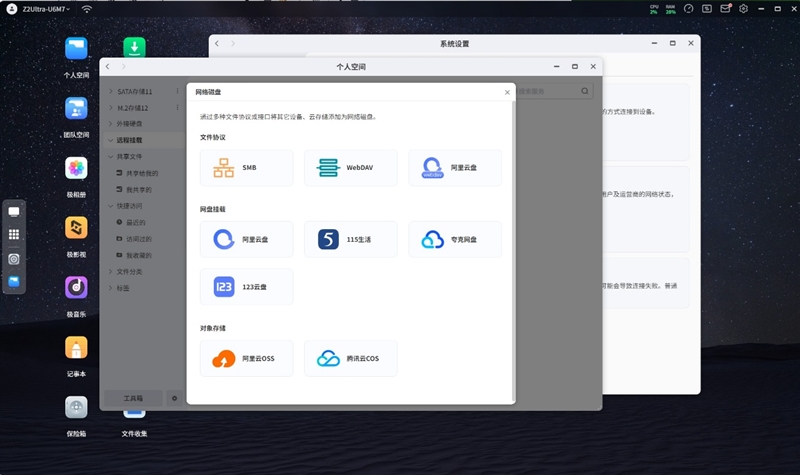This screenshot has height=475, width=800.
Task: Open the Z2Ultra-U6M7 device dropdown
Action: 46,9
